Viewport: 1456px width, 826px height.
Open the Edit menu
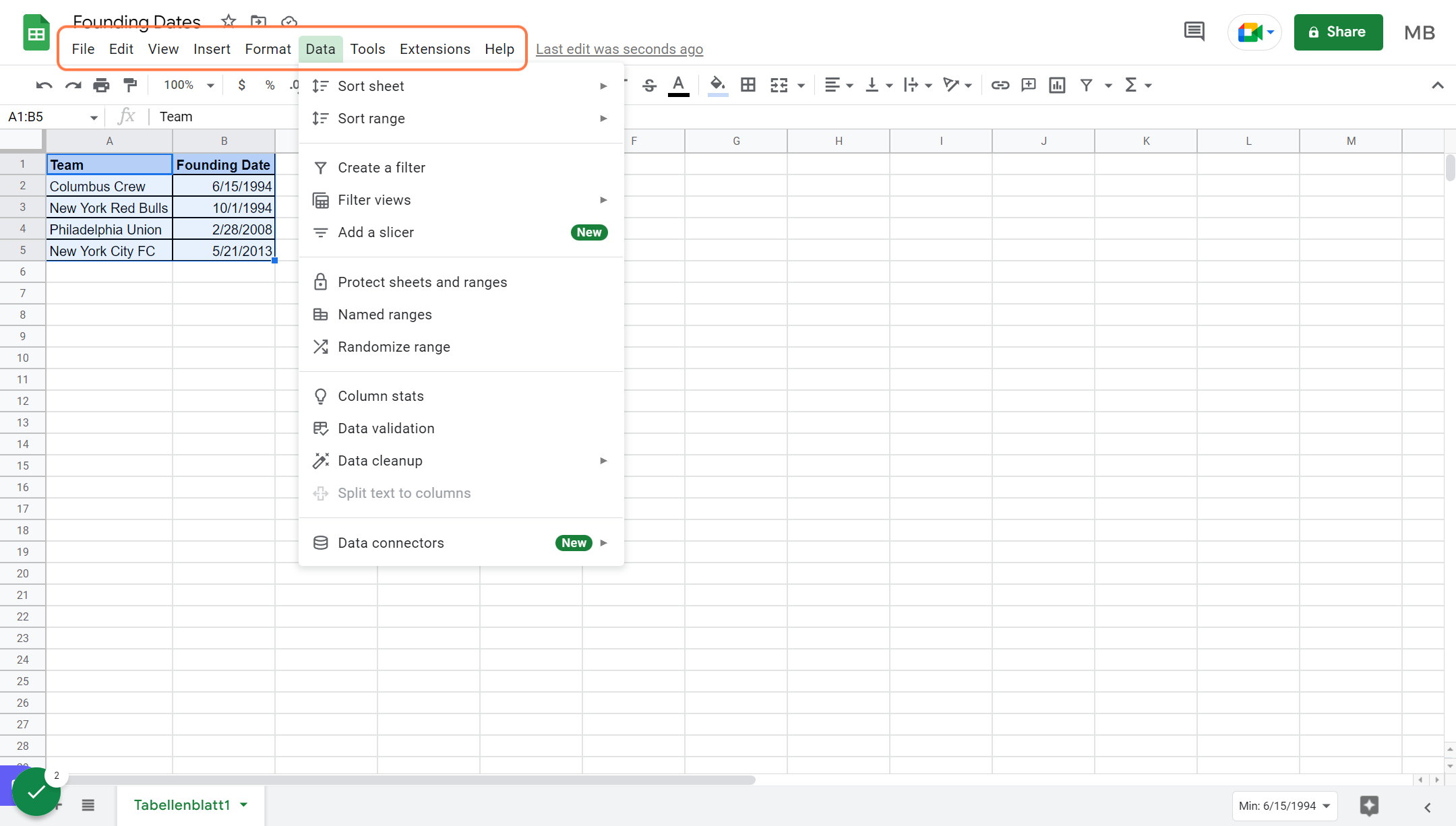pyautogui.click(x=121, y=49)
